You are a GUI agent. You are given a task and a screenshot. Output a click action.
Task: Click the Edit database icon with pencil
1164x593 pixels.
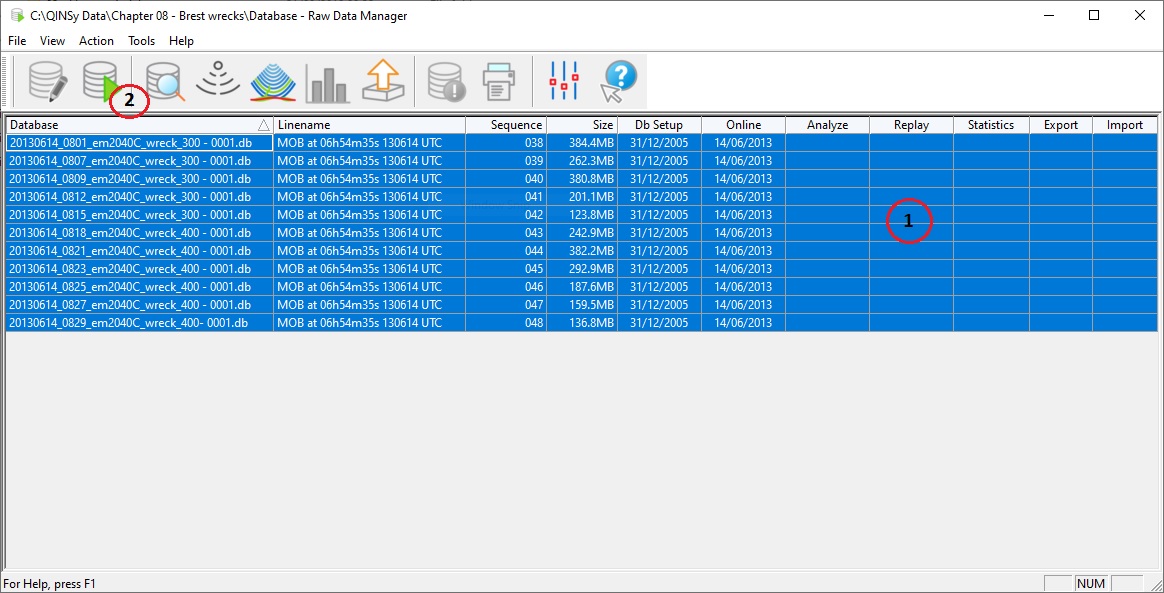(x=46, y=81)
